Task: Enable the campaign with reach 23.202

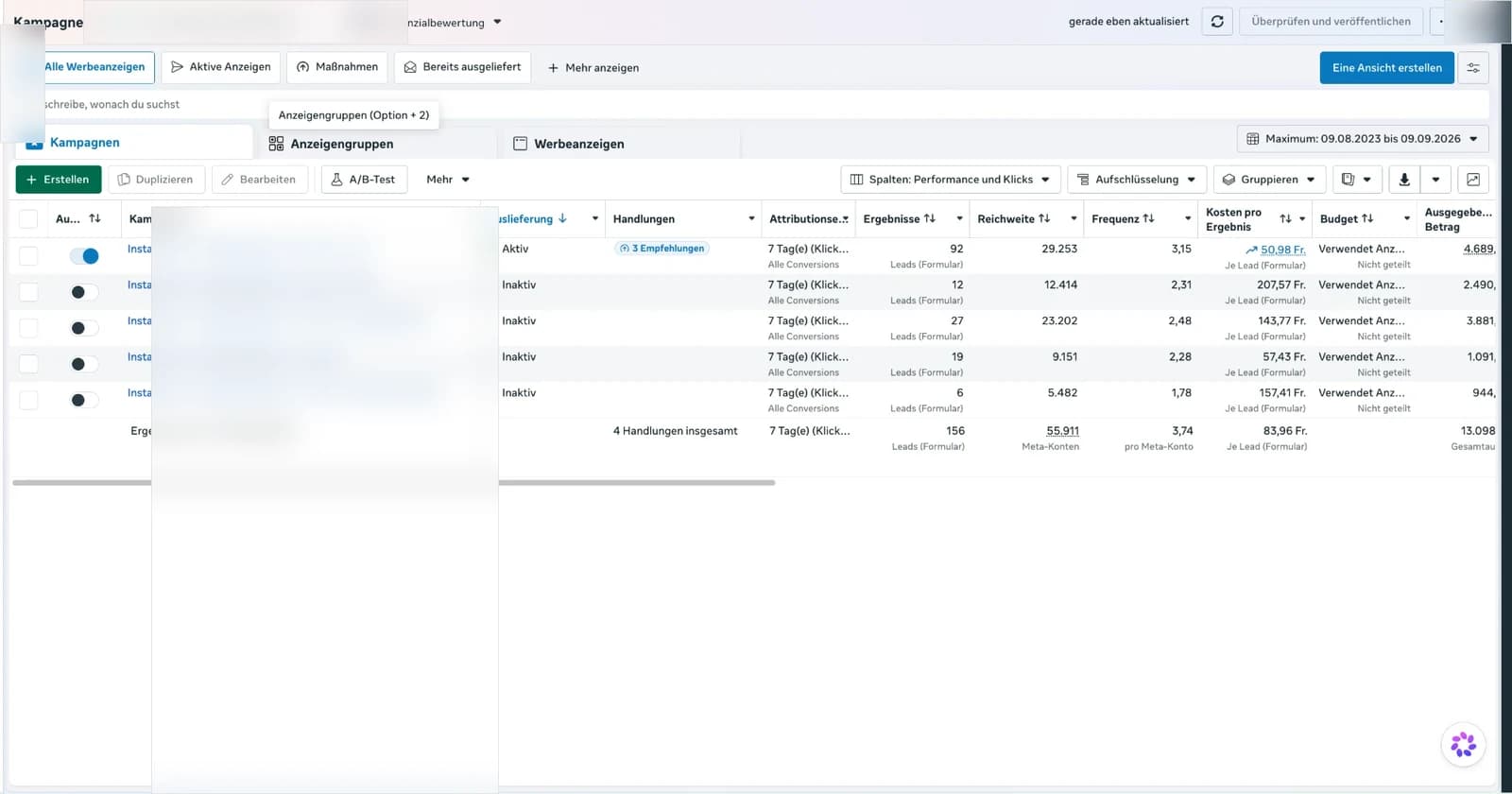Action: pyautogui.click(x=84, y=328)
